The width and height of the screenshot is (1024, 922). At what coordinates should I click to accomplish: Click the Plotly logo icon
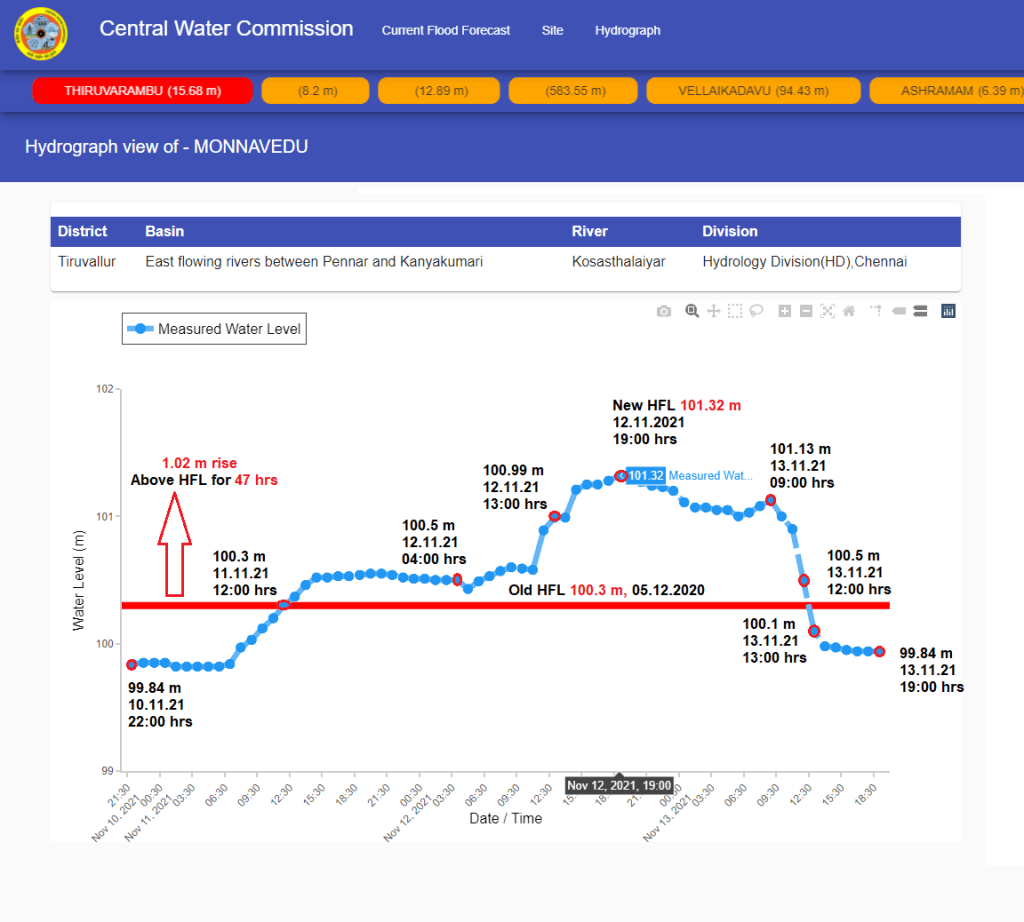pyautogui.click(x=948, y=311)
